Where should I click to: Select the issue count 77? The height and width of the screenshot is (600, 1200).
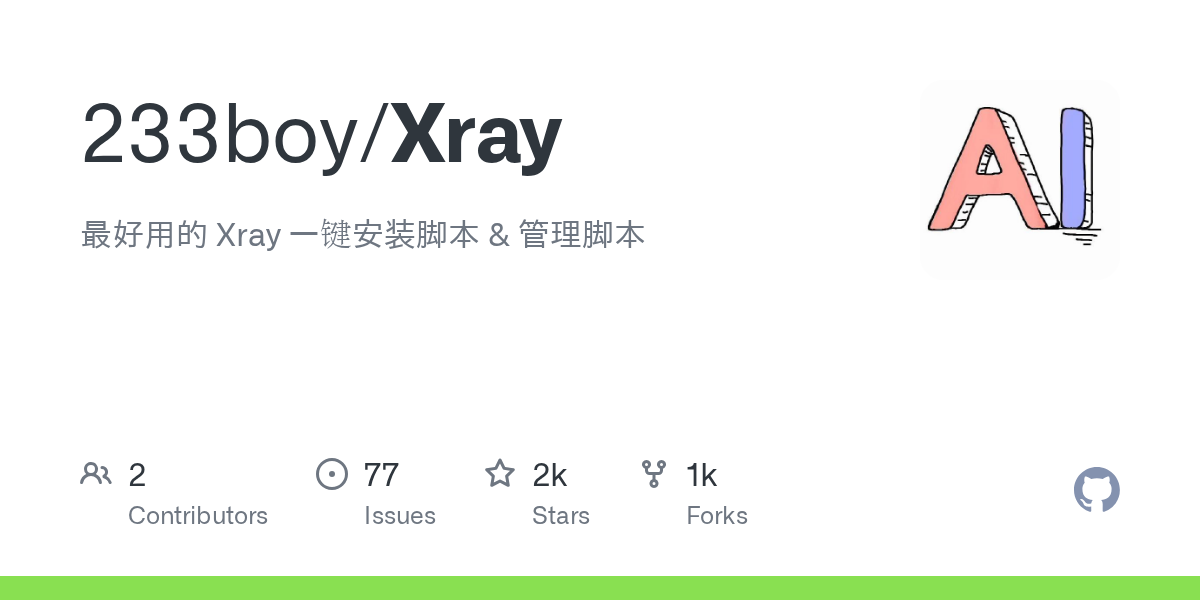(381, 475)
